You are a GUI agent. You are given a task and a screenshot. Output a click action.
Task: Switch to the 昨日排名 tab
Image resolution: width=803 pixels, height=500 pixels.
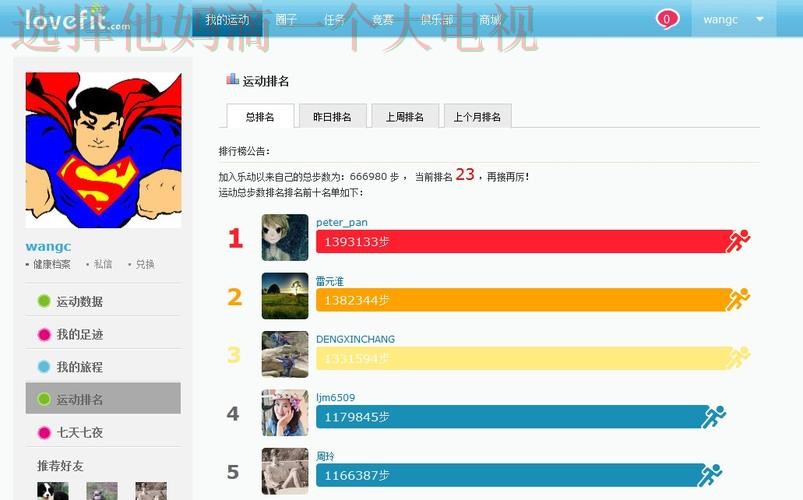[332, 117]
